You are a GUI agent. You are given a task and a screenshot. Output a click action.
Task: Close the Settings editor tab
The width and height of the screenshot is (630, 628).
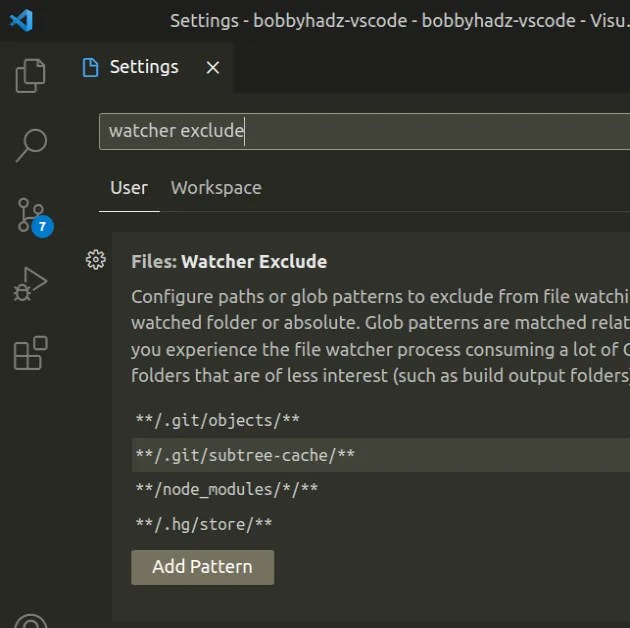[213, 68]
